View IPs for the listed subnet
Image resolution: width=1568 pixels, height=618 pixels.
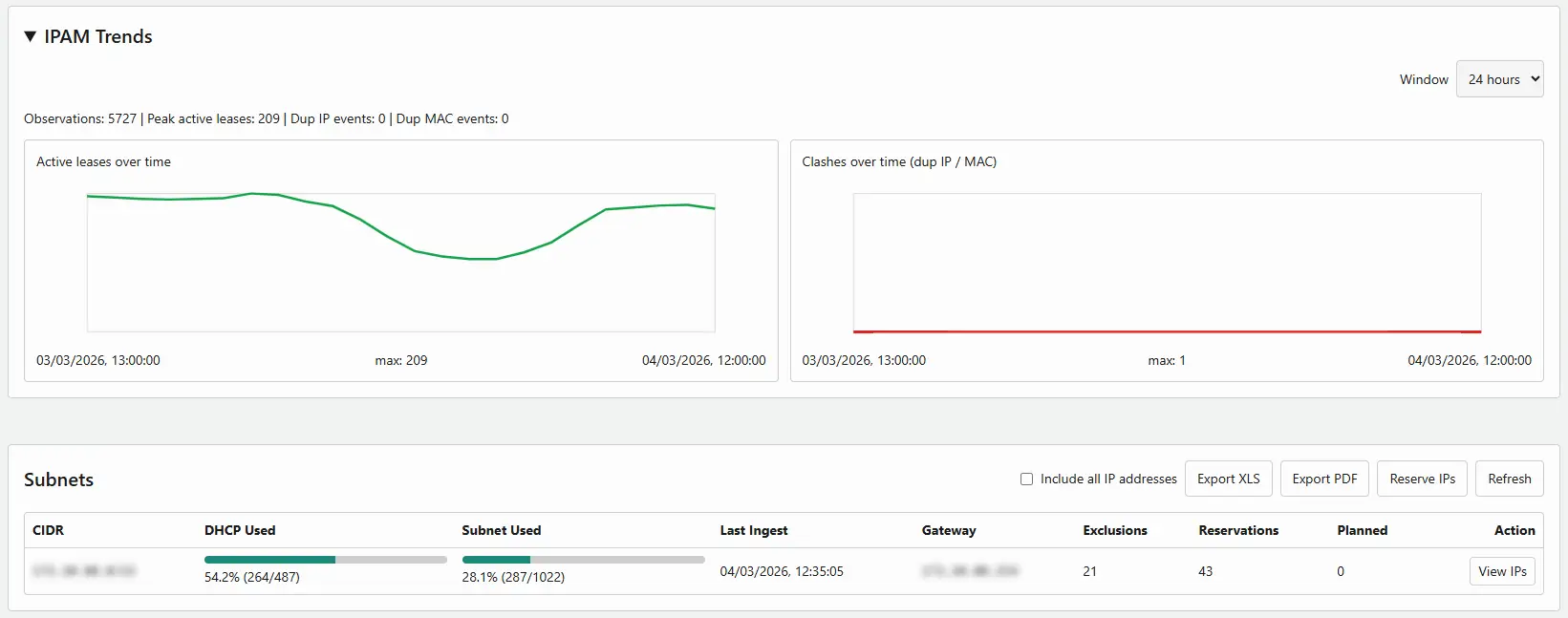(1502, 571)
